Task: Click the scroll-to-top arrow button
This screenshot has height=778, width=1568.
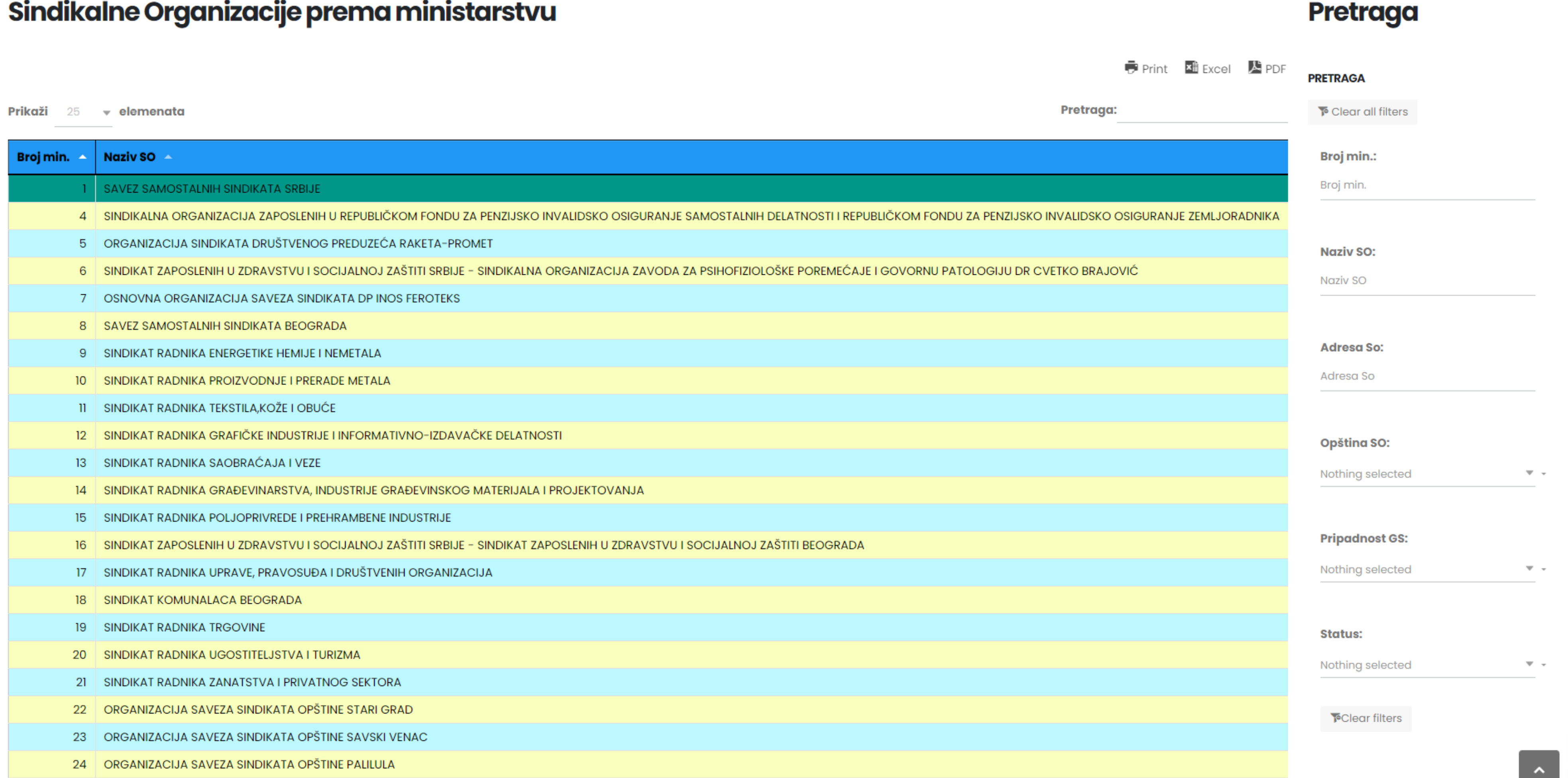Action: [x=1539, y=765]
